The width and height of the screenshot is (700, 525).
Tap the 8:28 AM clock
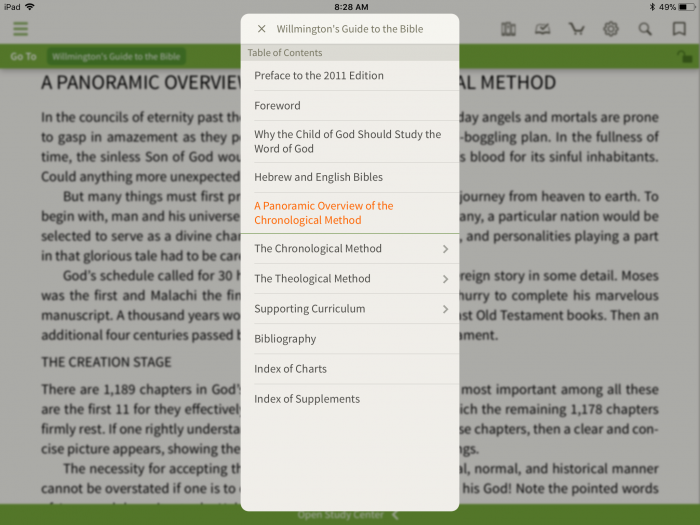click(351, 7)
